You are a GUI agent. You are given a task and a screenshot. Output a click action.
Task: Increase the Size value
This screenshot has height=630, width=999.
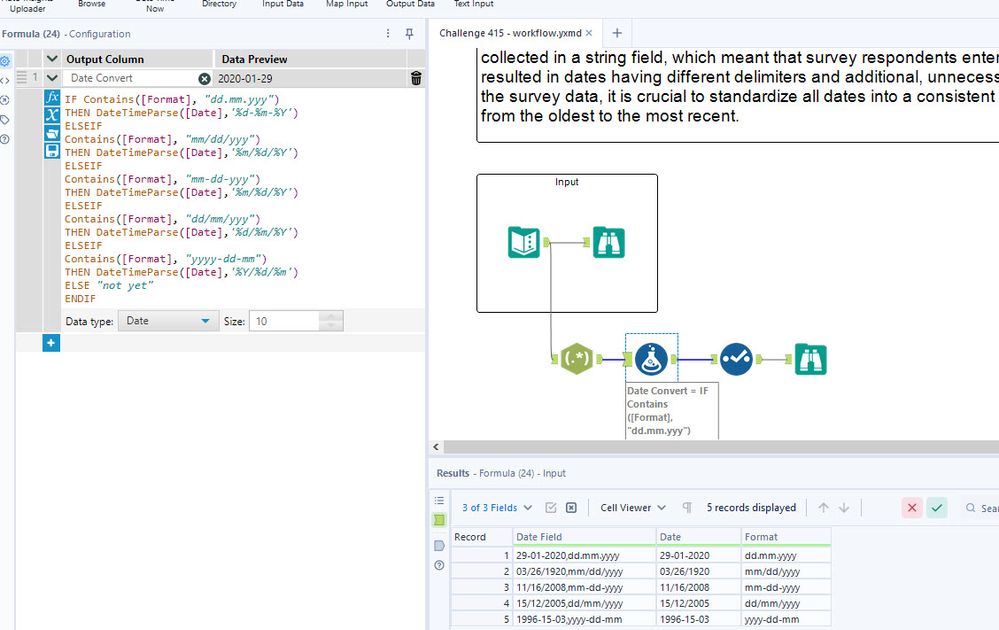click(331, 316)
